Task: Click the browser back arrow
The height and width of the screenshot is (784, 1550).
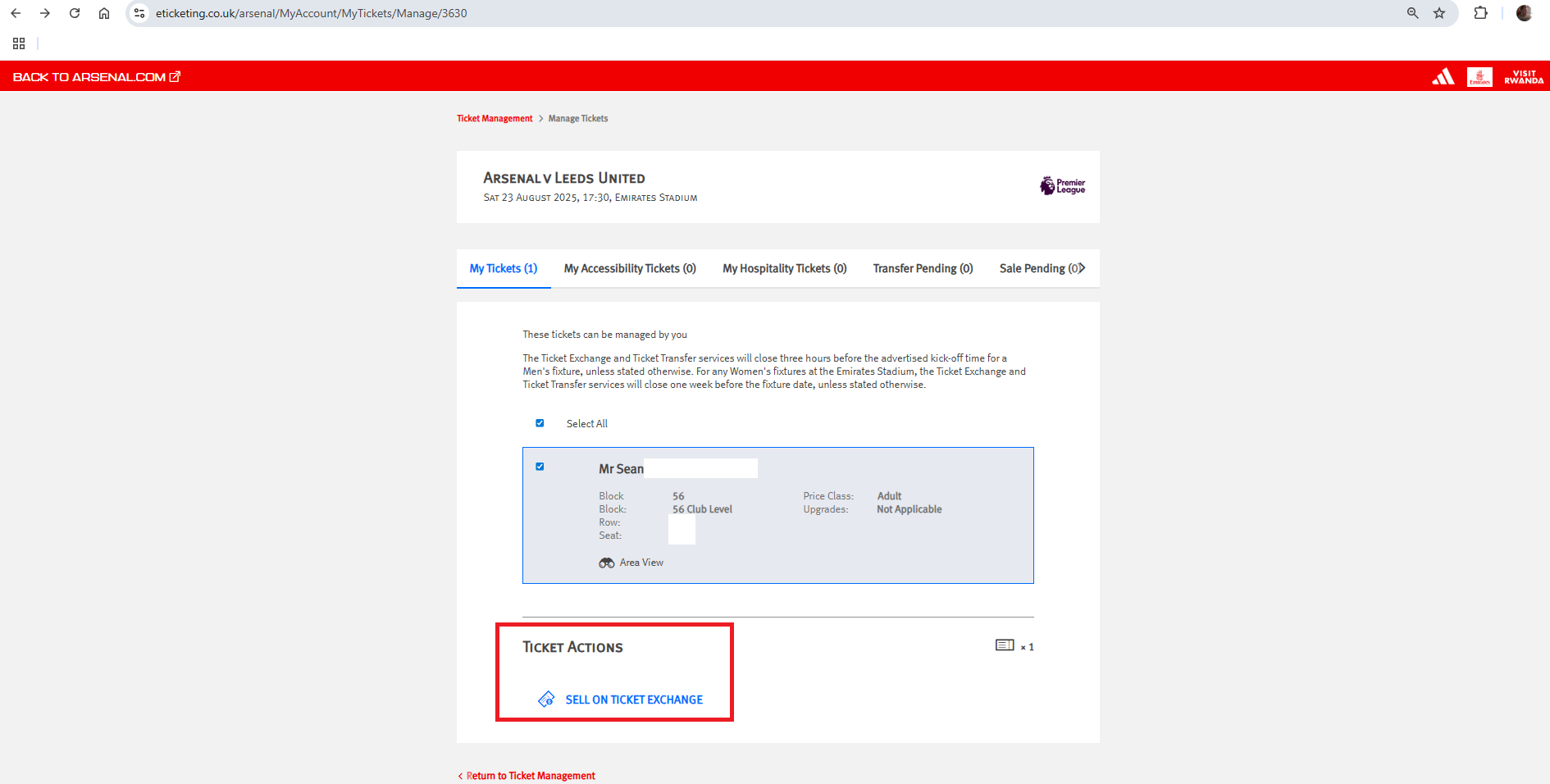Action: (16, 13)
